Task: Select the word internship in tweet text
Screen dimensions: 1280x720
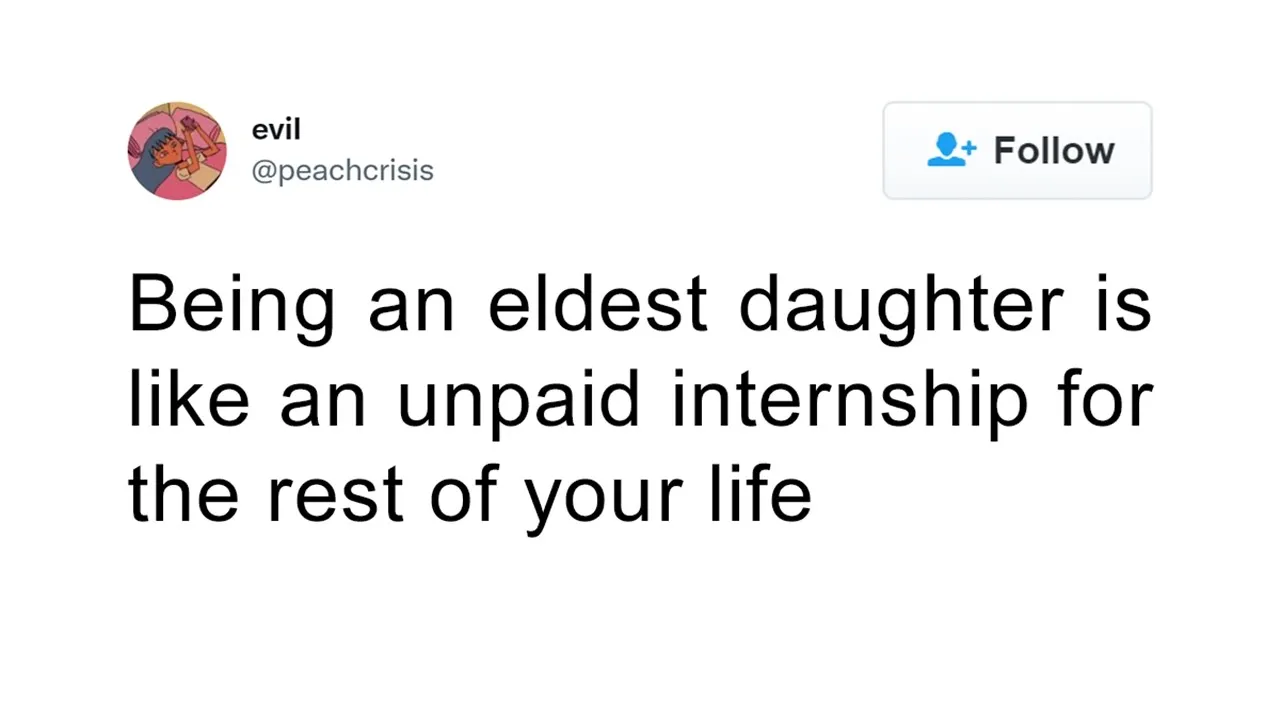Action: click(850, 400)
